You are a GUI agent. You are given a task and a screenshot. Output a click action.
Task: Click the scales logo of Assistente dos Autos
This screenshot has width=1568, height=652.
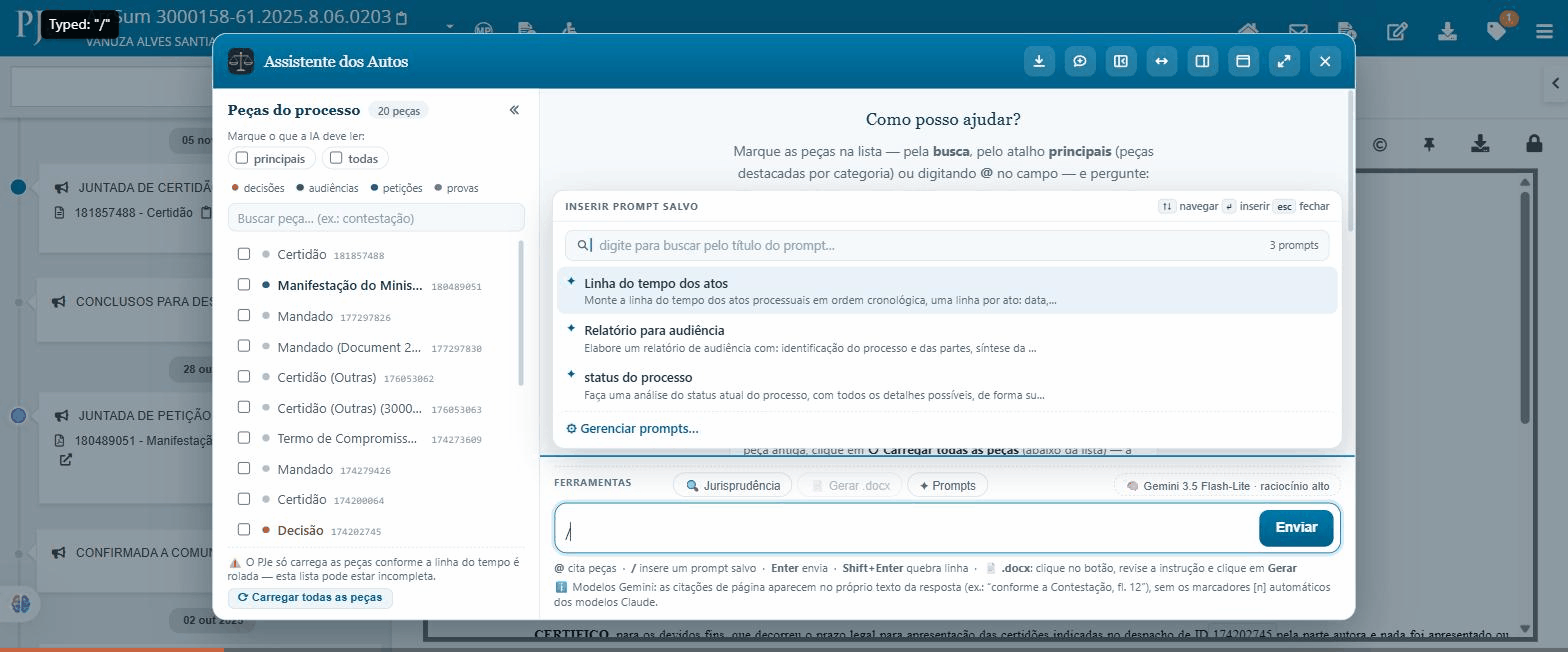(241, 61)
